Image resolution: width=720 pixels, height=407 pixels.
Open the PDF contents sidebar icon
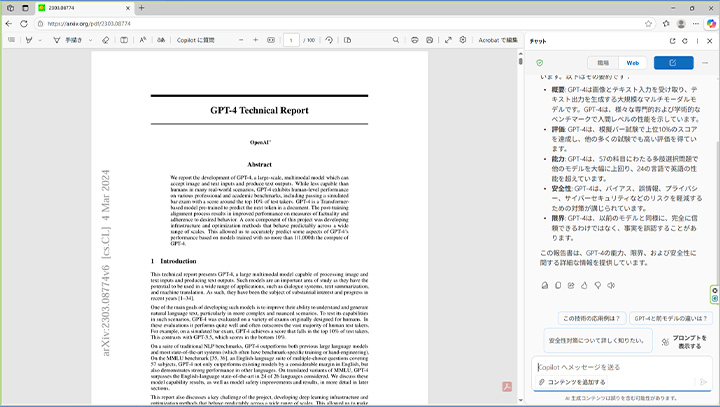point(11,40)
